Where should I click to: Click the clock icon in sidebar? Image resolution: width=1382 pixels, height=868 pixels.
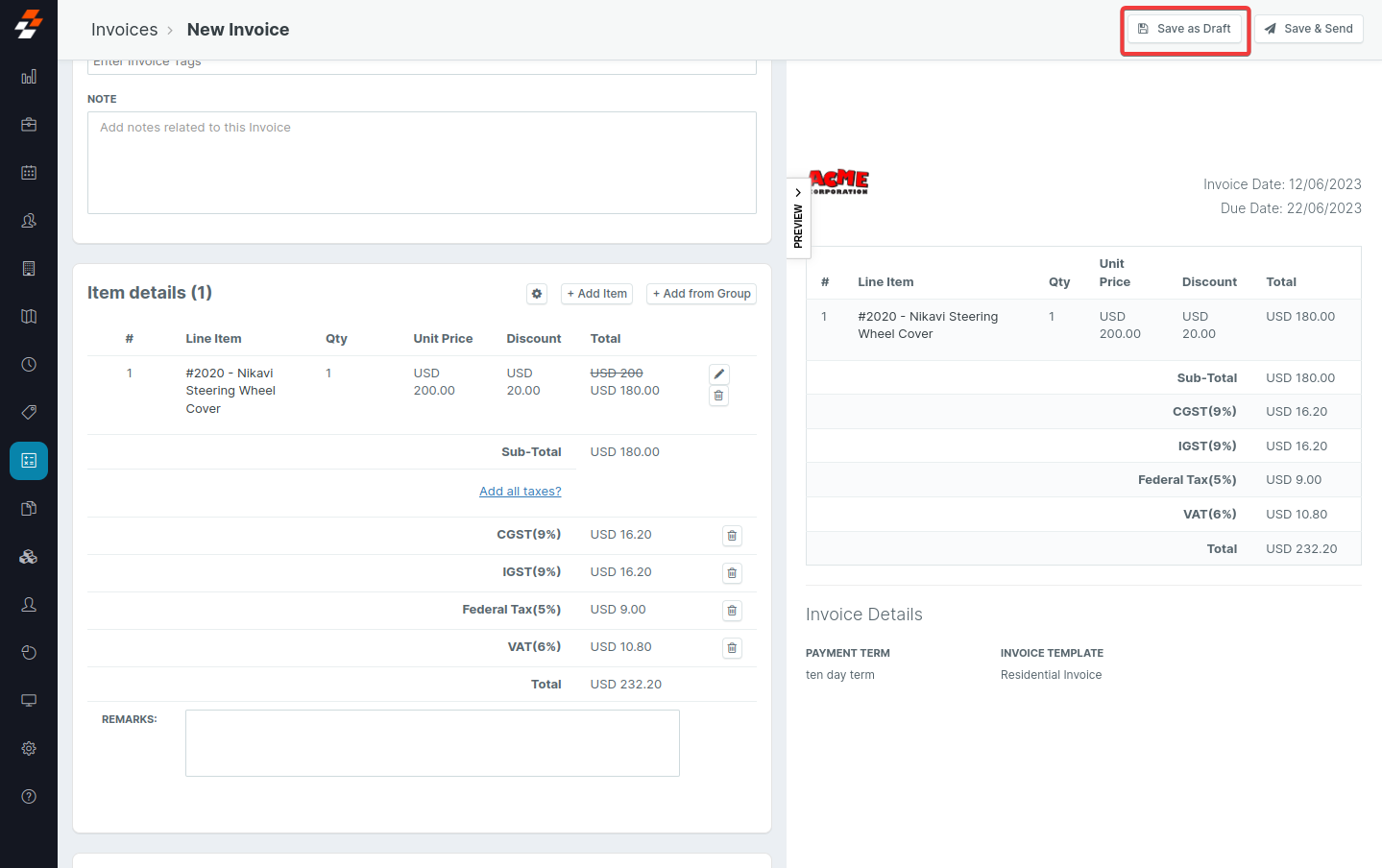point(29,365)
